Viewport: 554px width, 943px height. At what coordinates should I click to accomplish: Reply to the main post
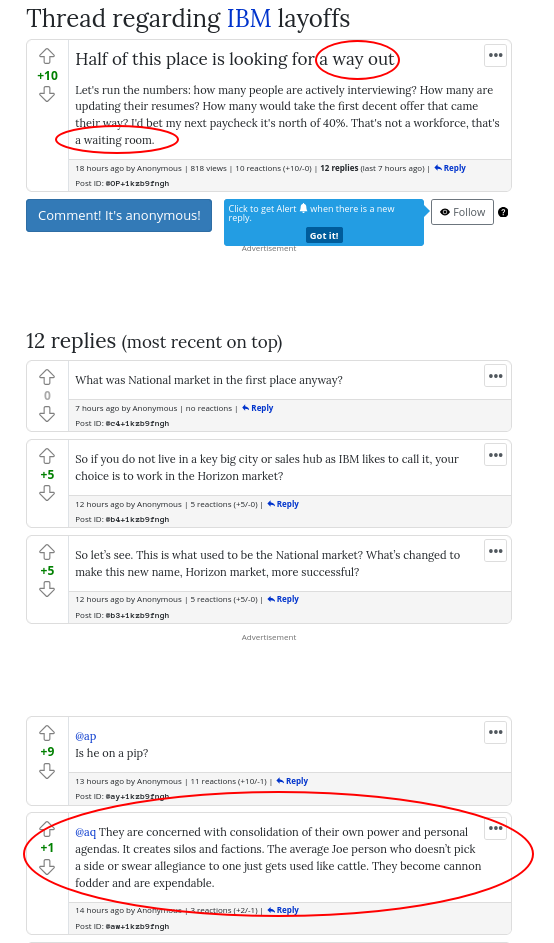tap(450, 168)
